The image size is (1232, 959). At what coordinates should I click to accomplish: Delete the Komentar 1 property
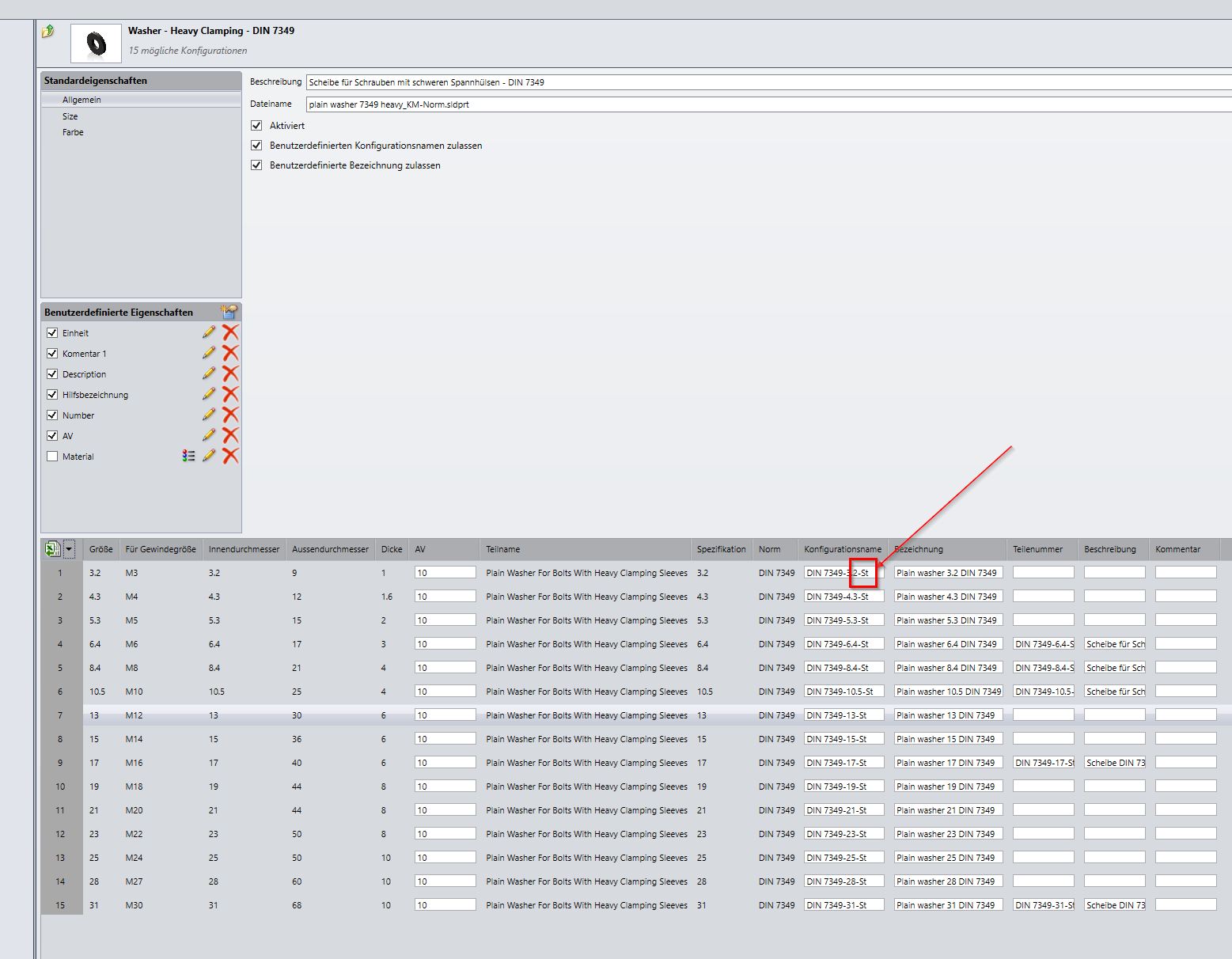click(230, 353)
